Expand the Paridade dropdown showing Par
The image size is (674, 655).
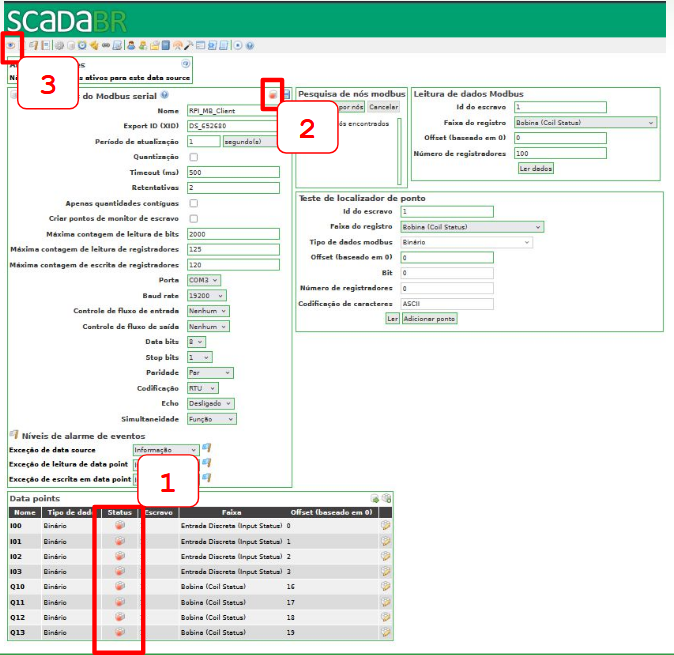210,372
